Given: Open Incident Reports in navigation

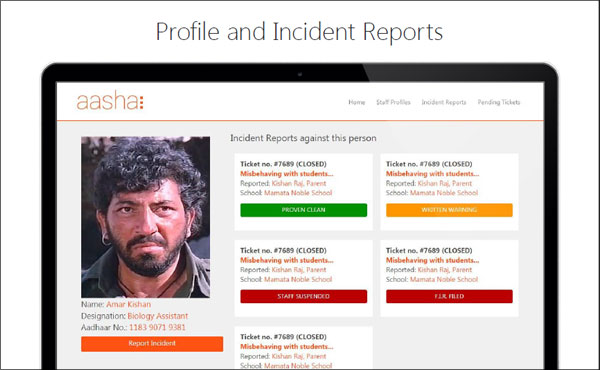Looking at the screenshot, I should tap(444, 102).
